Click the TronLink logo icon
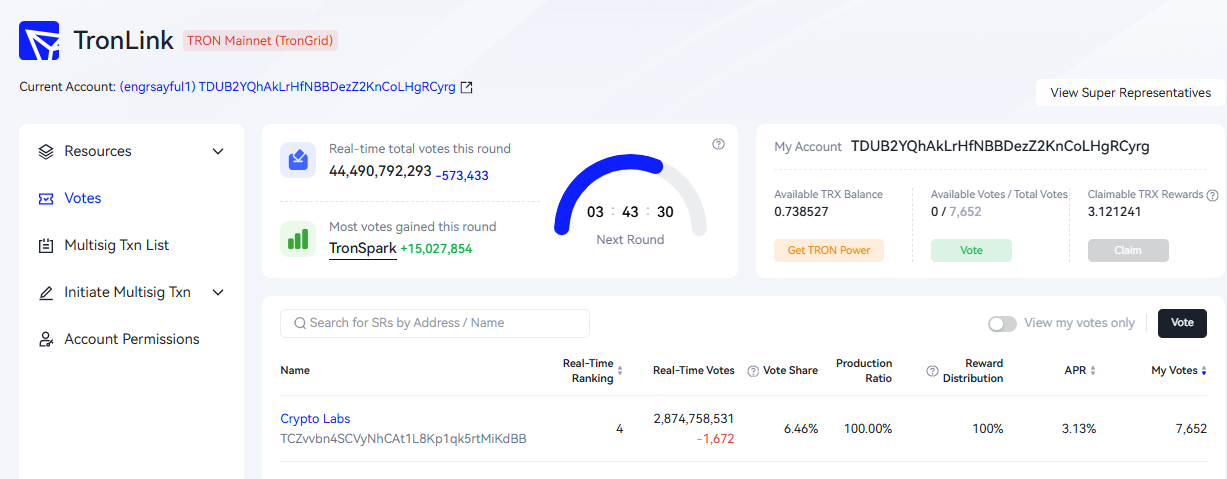Screen dimensions: 1227x479 [39, 41]
